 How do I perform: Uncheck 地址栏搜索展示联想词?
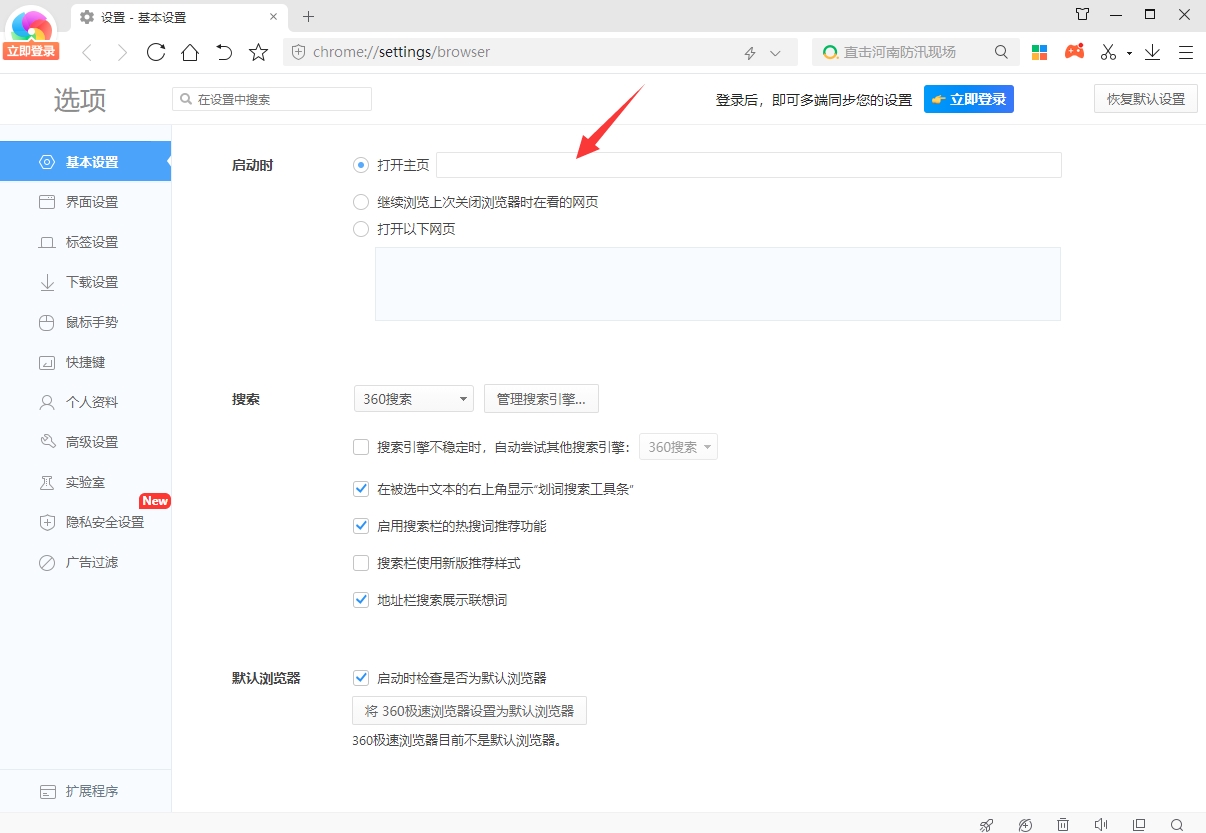click(361, 600)
